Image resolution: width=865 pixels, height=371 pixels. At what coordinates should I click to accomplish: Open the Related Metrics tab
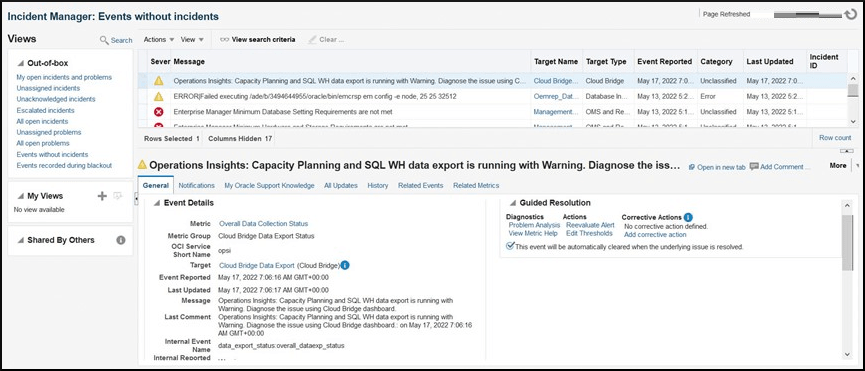click(x=476, y=185)
